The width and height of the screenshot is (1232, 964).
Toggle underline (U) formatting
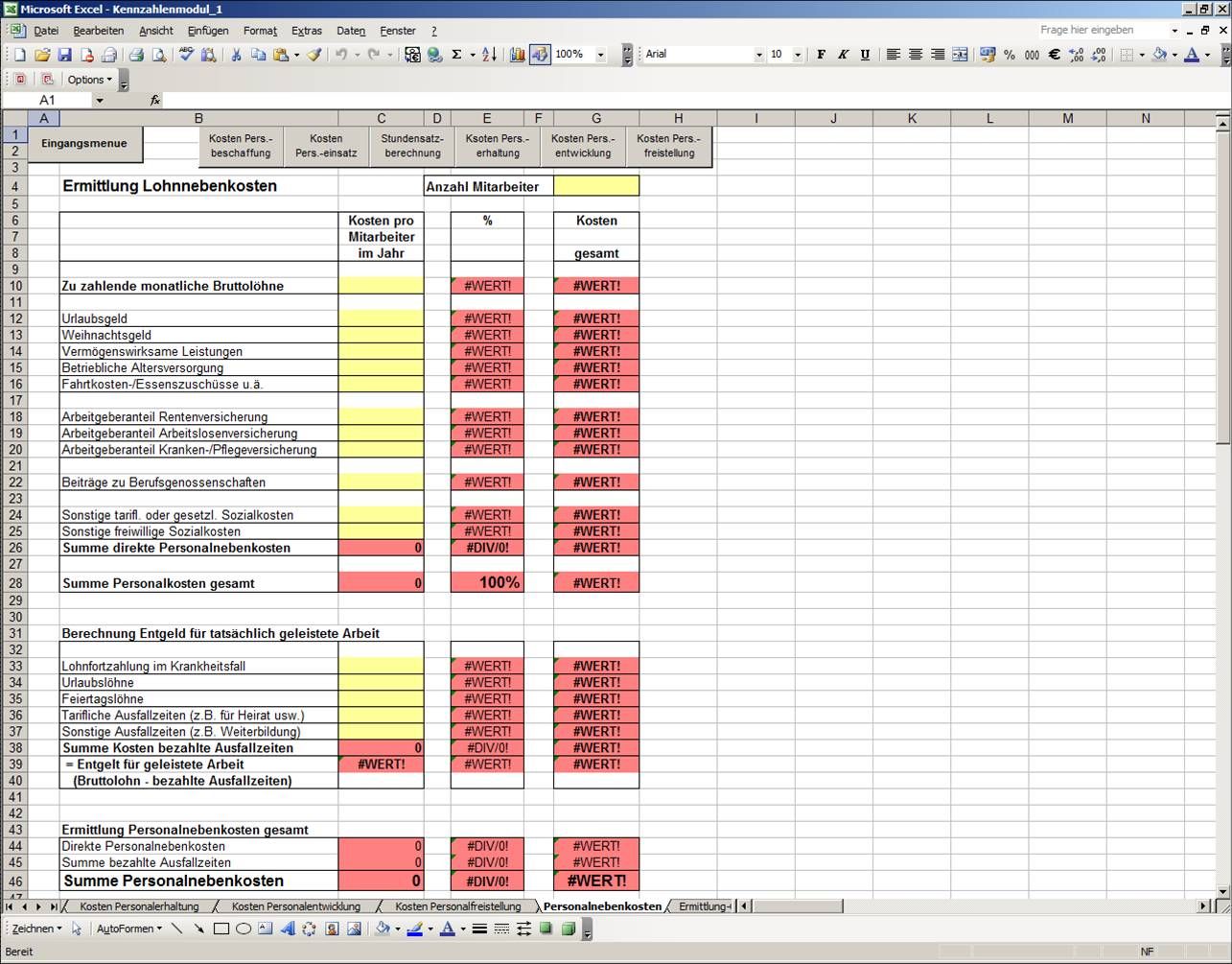[865, 55]
